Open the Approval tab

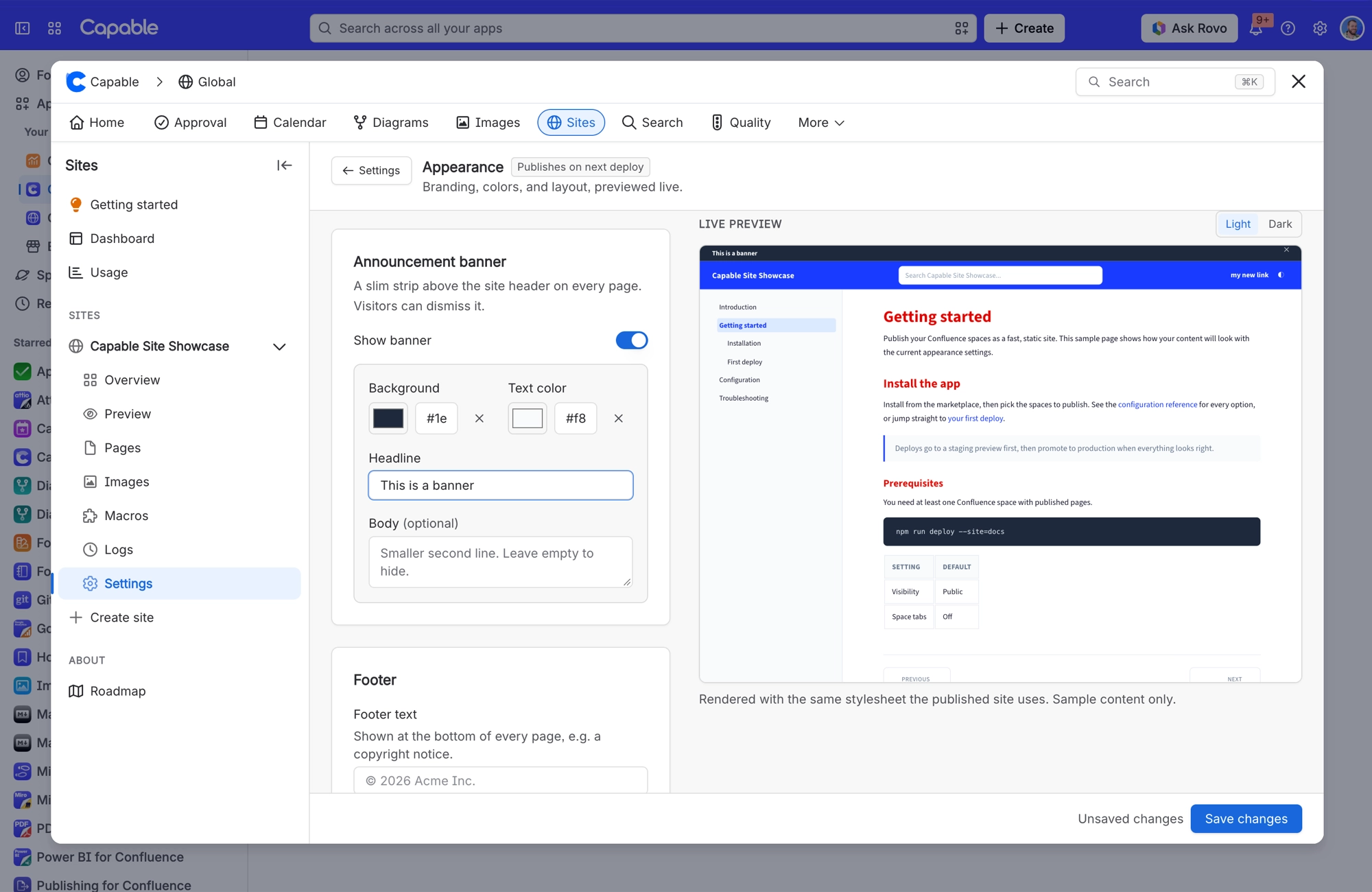coord(190,123)
